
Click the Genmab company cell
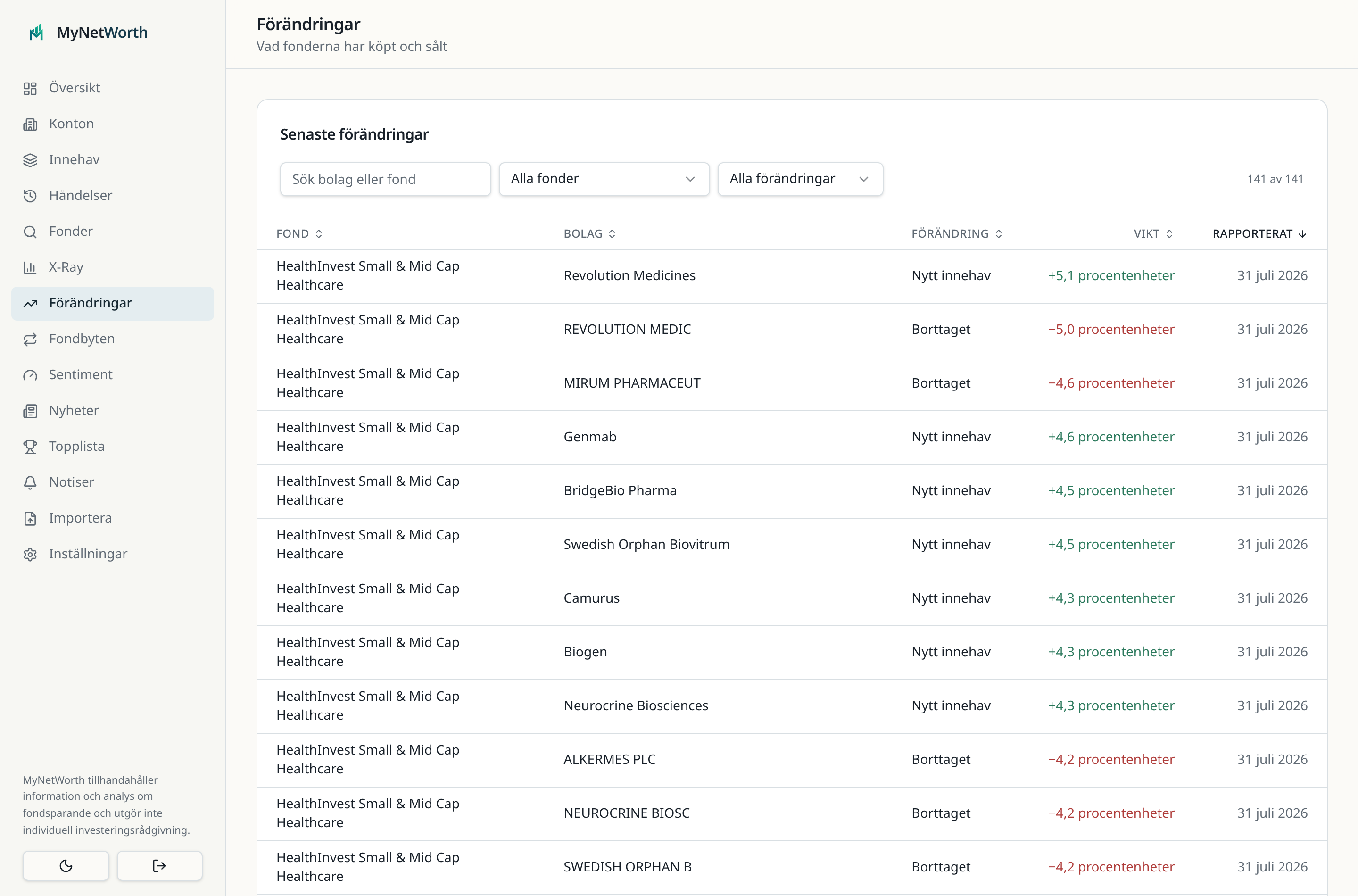pos(590,437)
